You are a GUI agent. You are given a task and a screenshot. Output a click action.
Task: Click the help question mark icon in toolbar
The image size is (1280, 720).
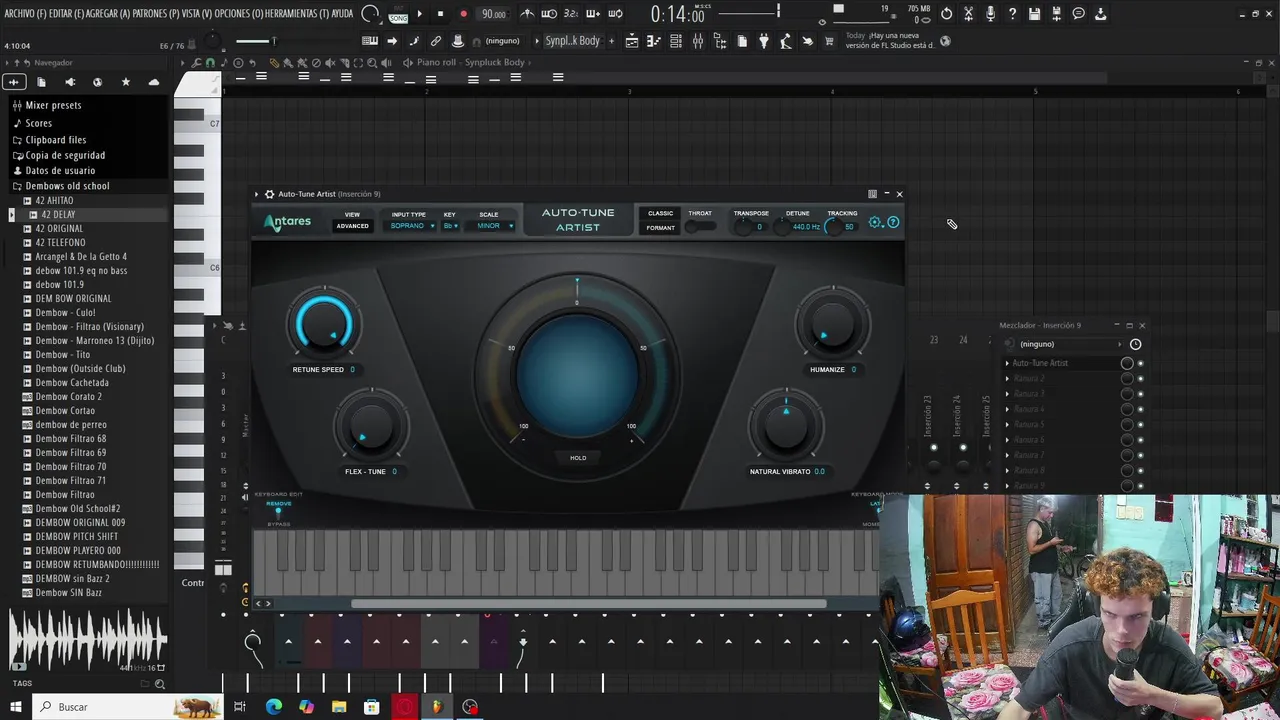click(x=1012, y=14)
